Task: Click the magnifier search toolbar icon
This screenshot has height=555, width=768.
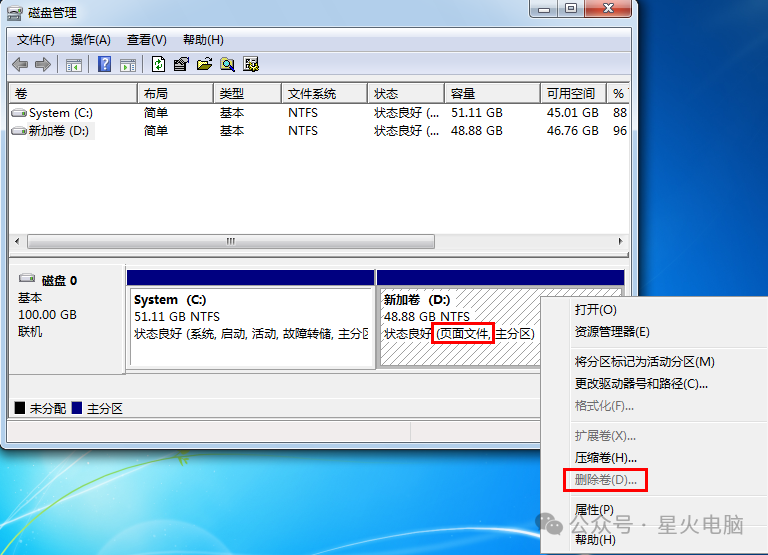Action: point(228,65)
